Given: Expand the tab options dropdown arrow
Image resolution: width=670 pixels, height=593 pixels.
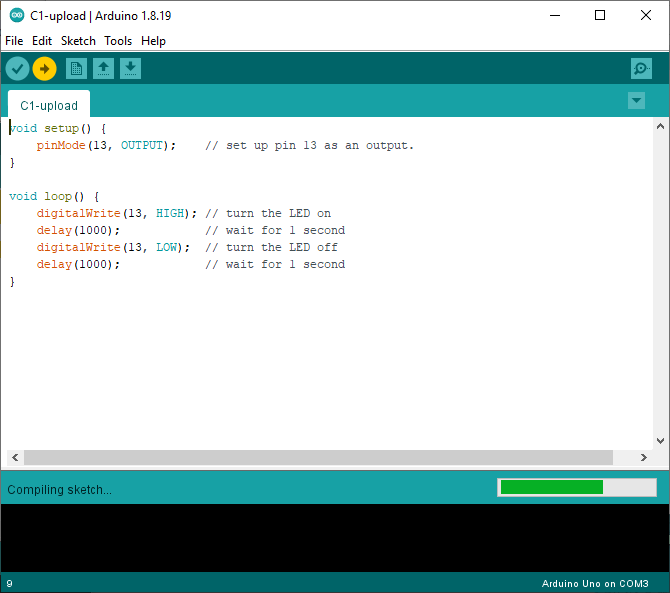Looking at the screenshot, I should [636, 101].
